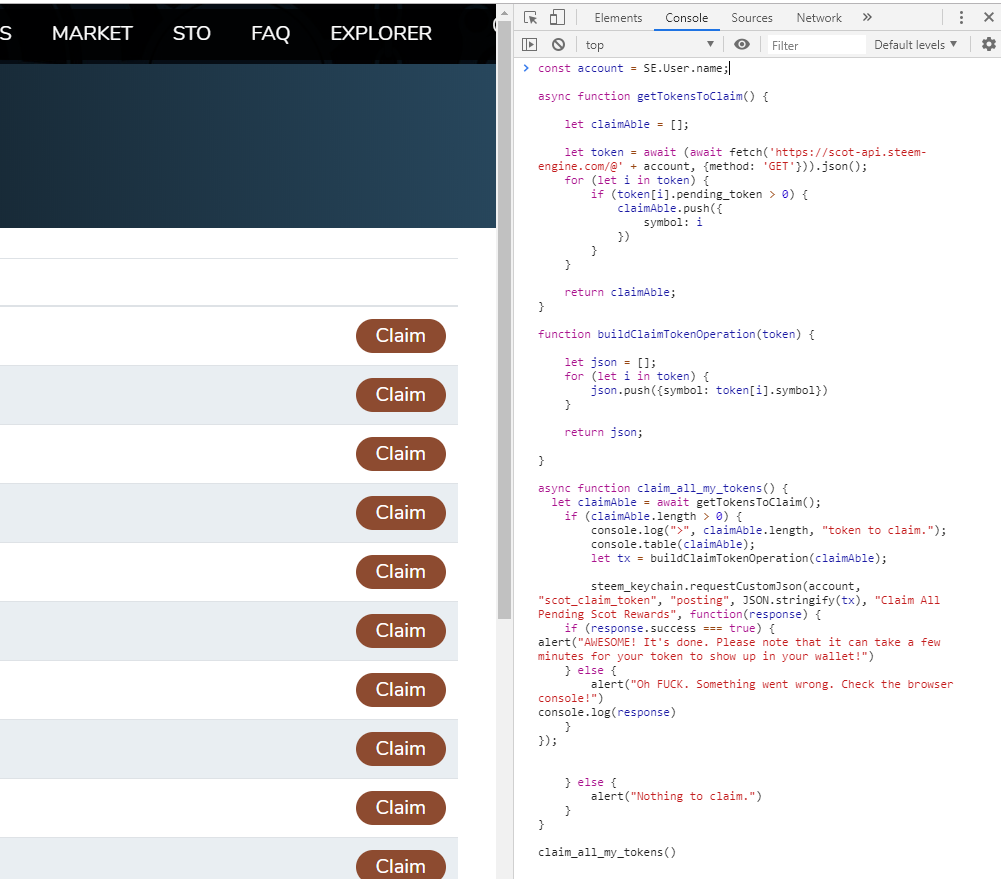This screenshot has height=879, width=1001.
Task: Click the fifth Claim button from top
Action: [x=401, y=572]
